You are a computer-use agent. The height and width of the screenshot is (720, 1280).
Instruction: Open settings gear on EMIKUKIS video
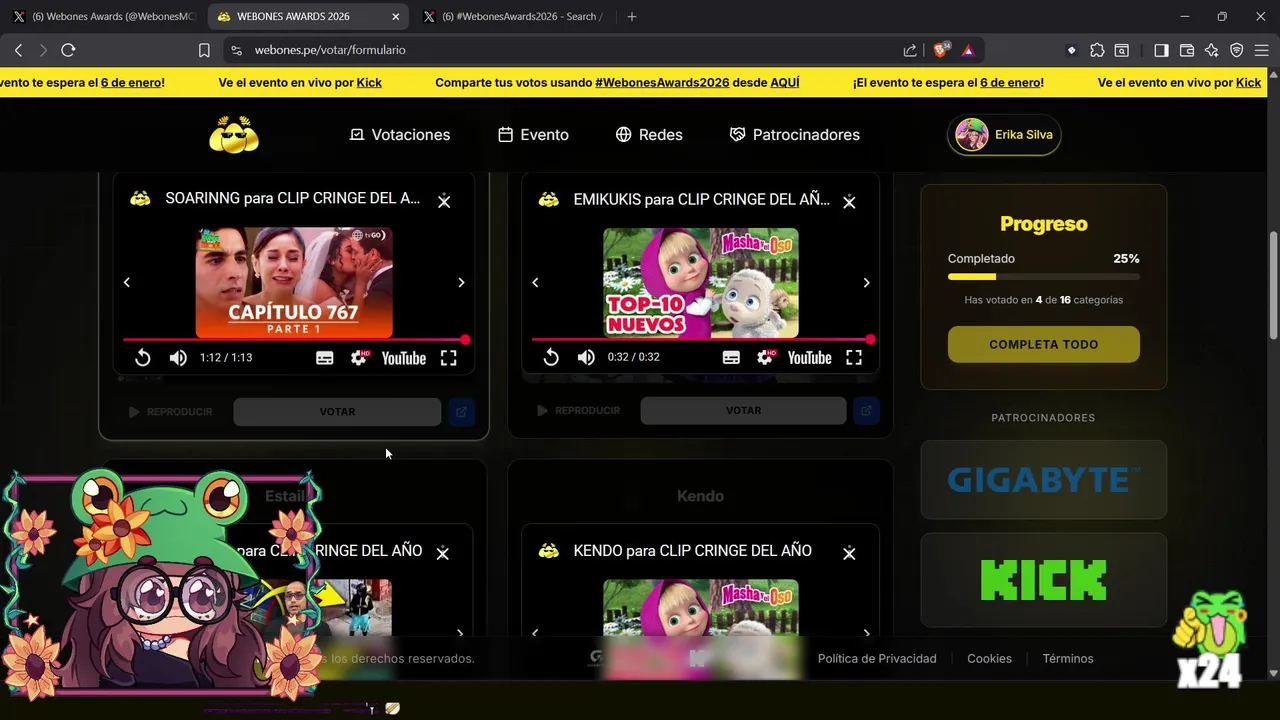click(765, 357)
